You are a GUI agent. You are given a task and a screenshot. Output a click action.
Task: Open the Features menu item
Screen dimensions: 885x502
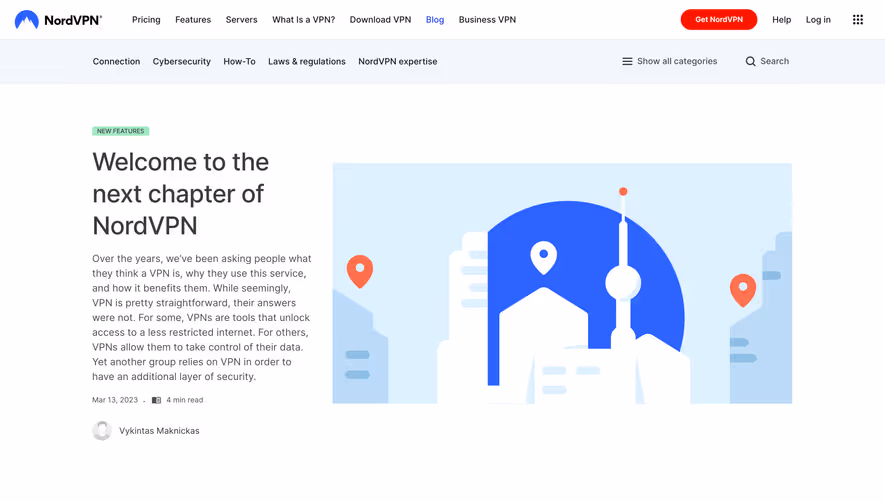tap(193, 20)
